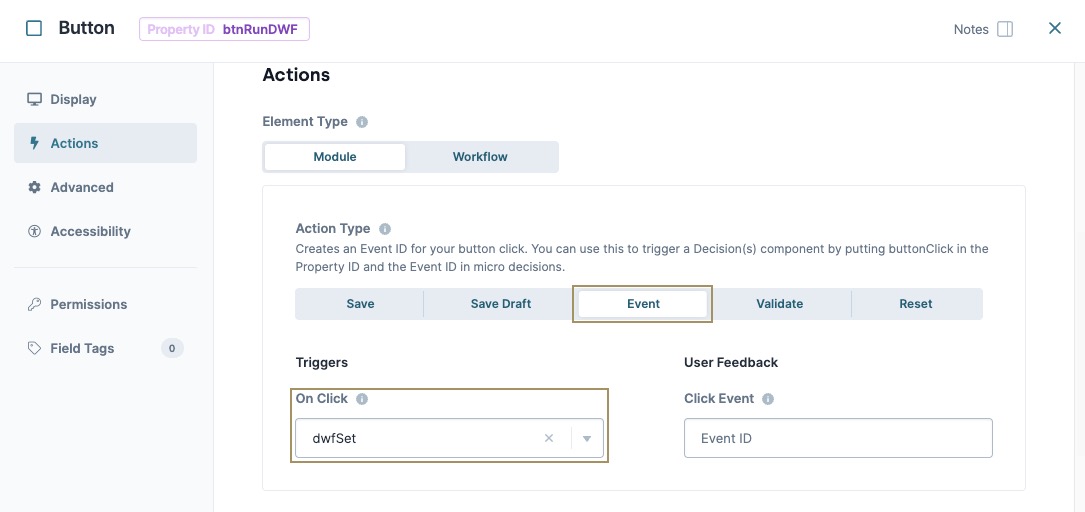
Task: Click the Button component checkbox icon in header
Action: [34, 28]
